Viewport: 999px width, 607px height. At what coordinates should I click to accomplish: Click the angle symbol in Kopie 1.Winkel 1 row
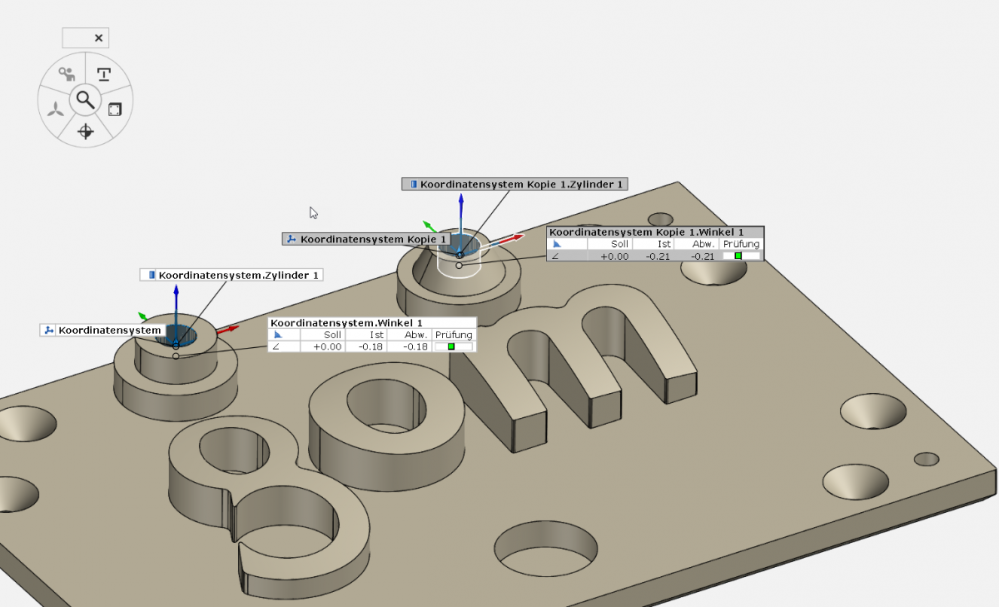click(x=556, y=256)
